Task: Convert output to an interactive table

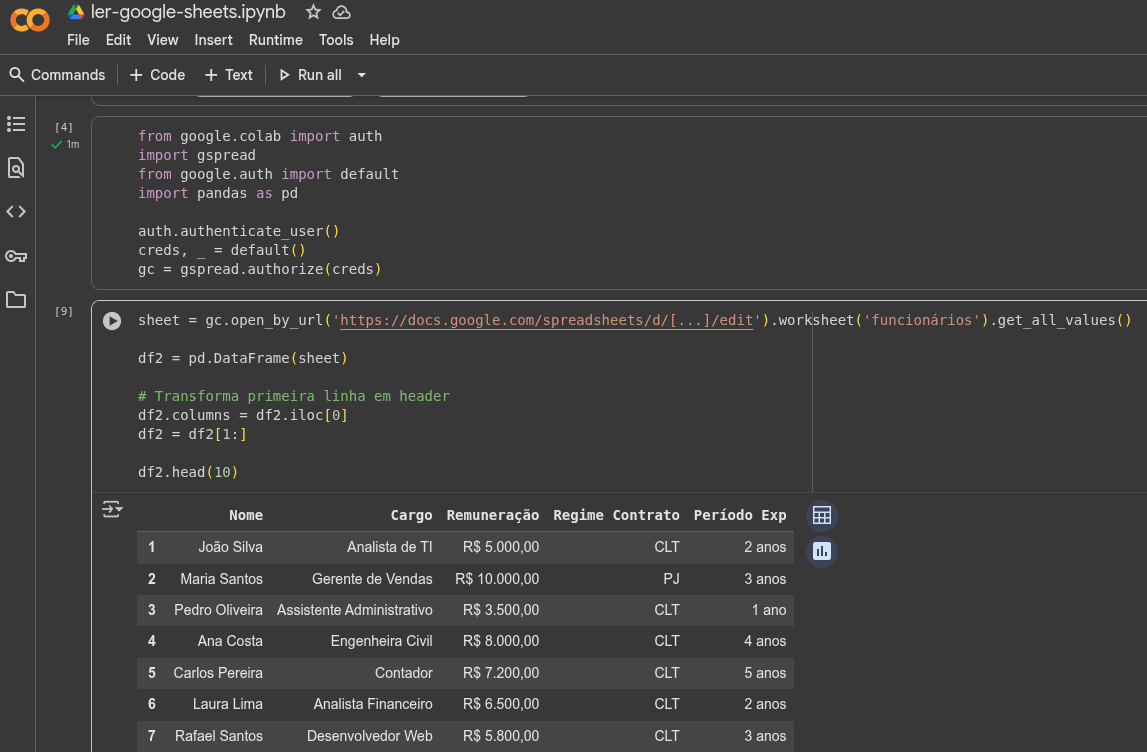Action: [x=821, y=515]
